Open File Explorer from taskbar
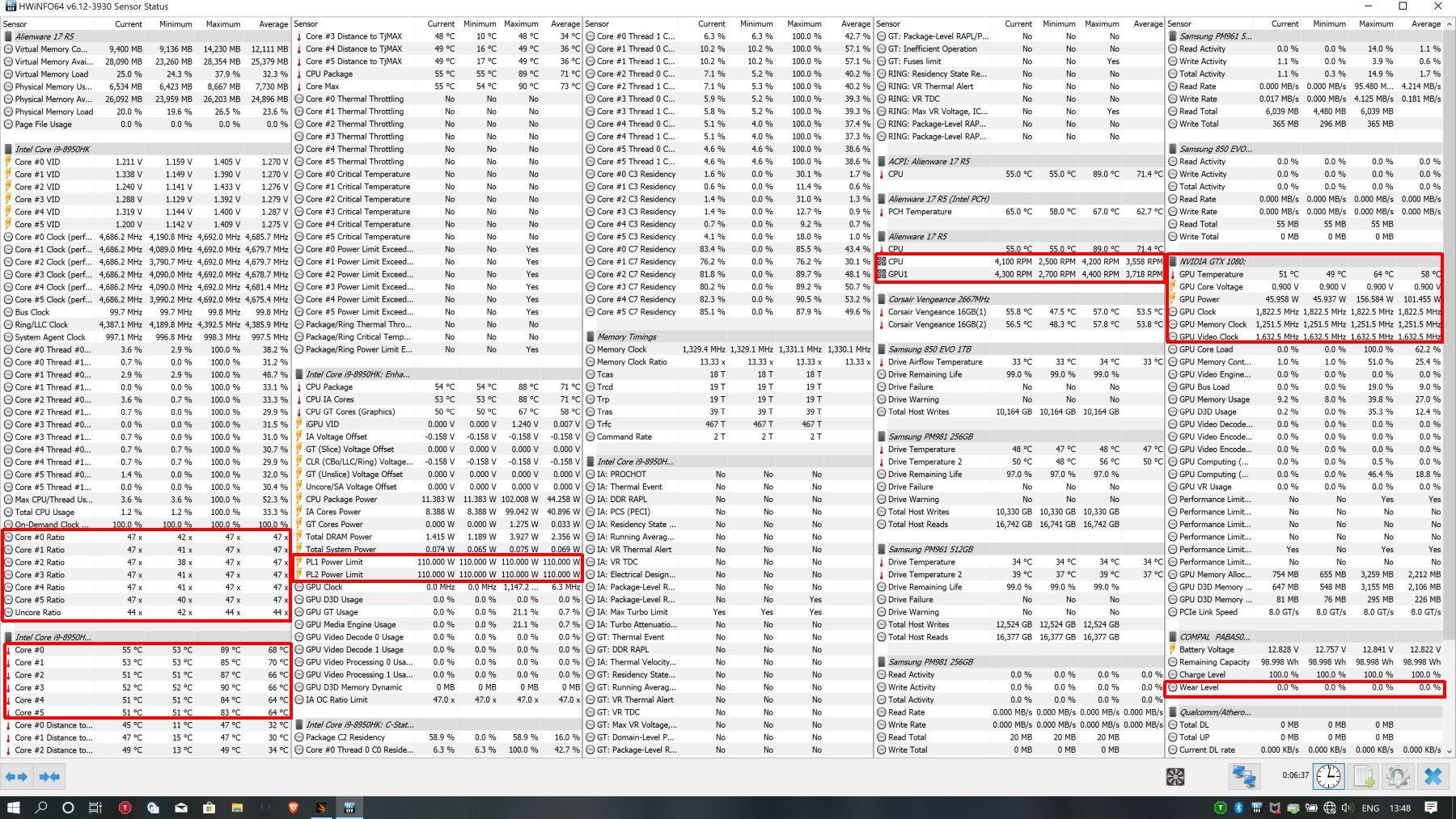The image size is (1456, 819). (237, 807)
